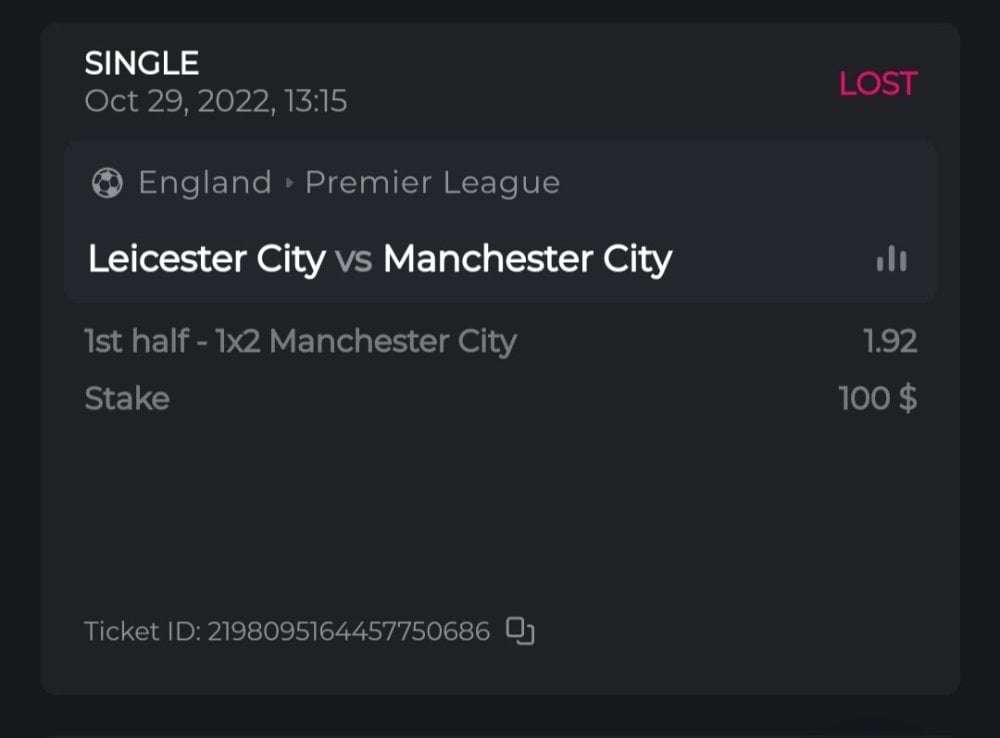Click the LOST status label
The image size is (1000, 738).
[x=877, y=84]
